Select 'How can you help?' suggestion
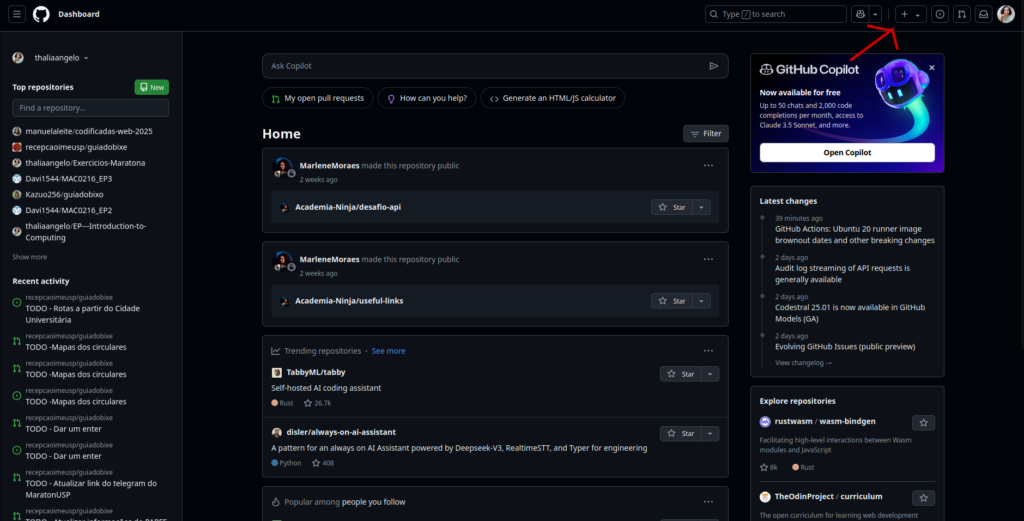Viewport: 1024px width, 521px height. point(426,98)
